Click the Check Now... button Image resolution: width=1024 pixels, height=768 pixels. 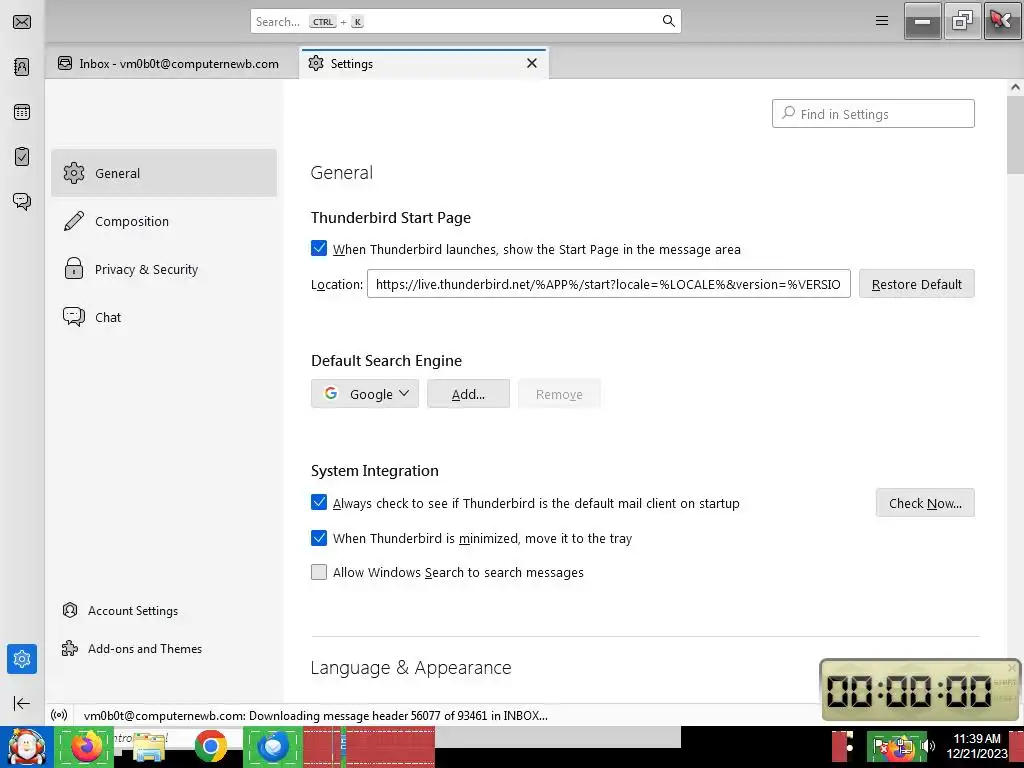point(925,503)
